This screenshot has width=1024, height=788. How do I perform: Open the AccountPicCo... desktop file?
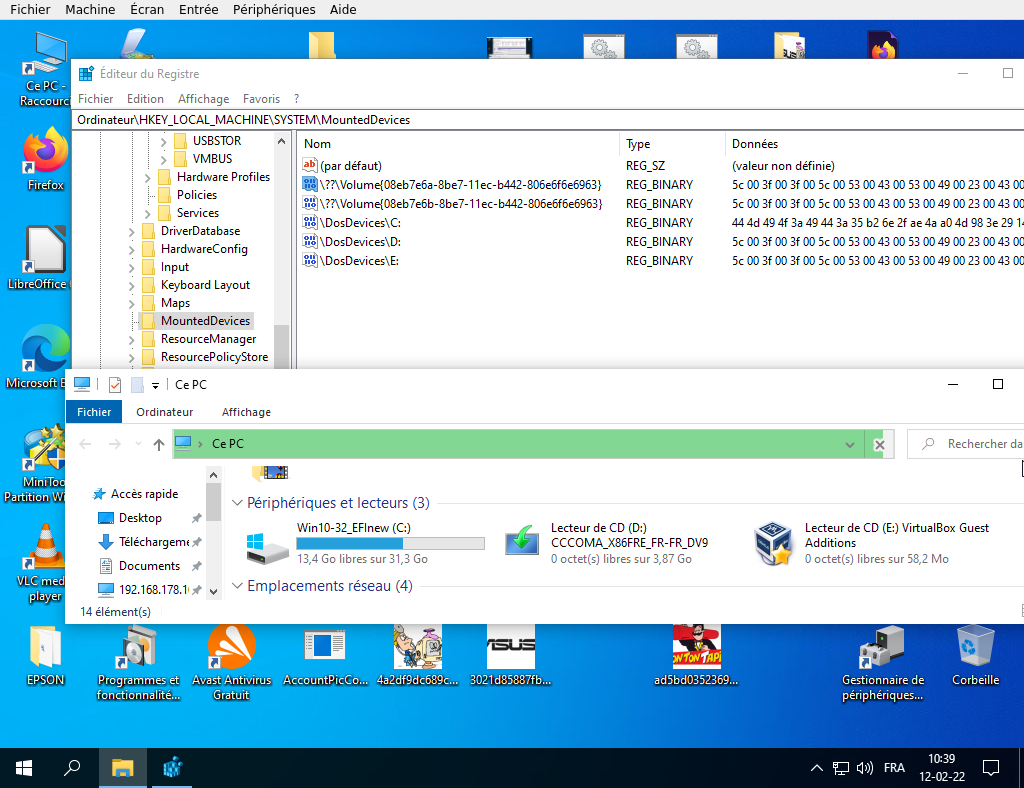[325, 655]
